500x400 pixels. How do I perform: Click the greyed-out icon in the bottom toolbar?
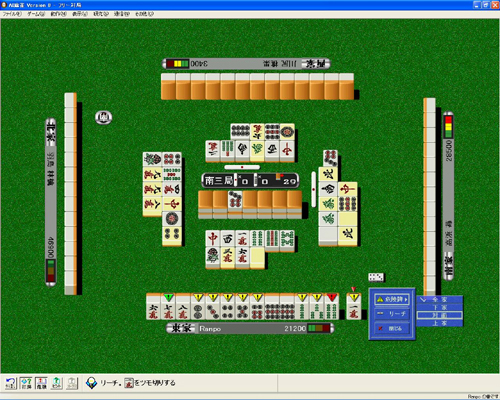(72, 383)
